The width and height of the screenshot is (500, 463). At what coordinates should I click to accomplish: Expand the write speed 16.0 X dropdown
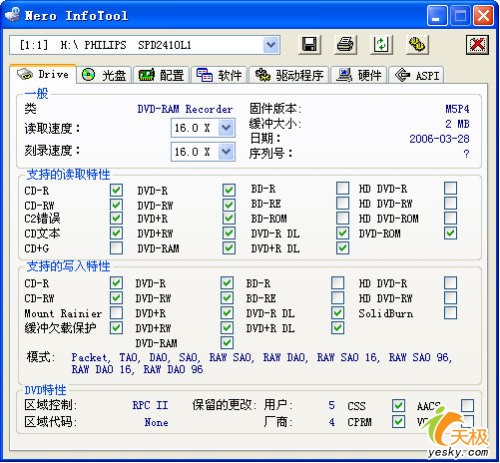coord(226,152)
